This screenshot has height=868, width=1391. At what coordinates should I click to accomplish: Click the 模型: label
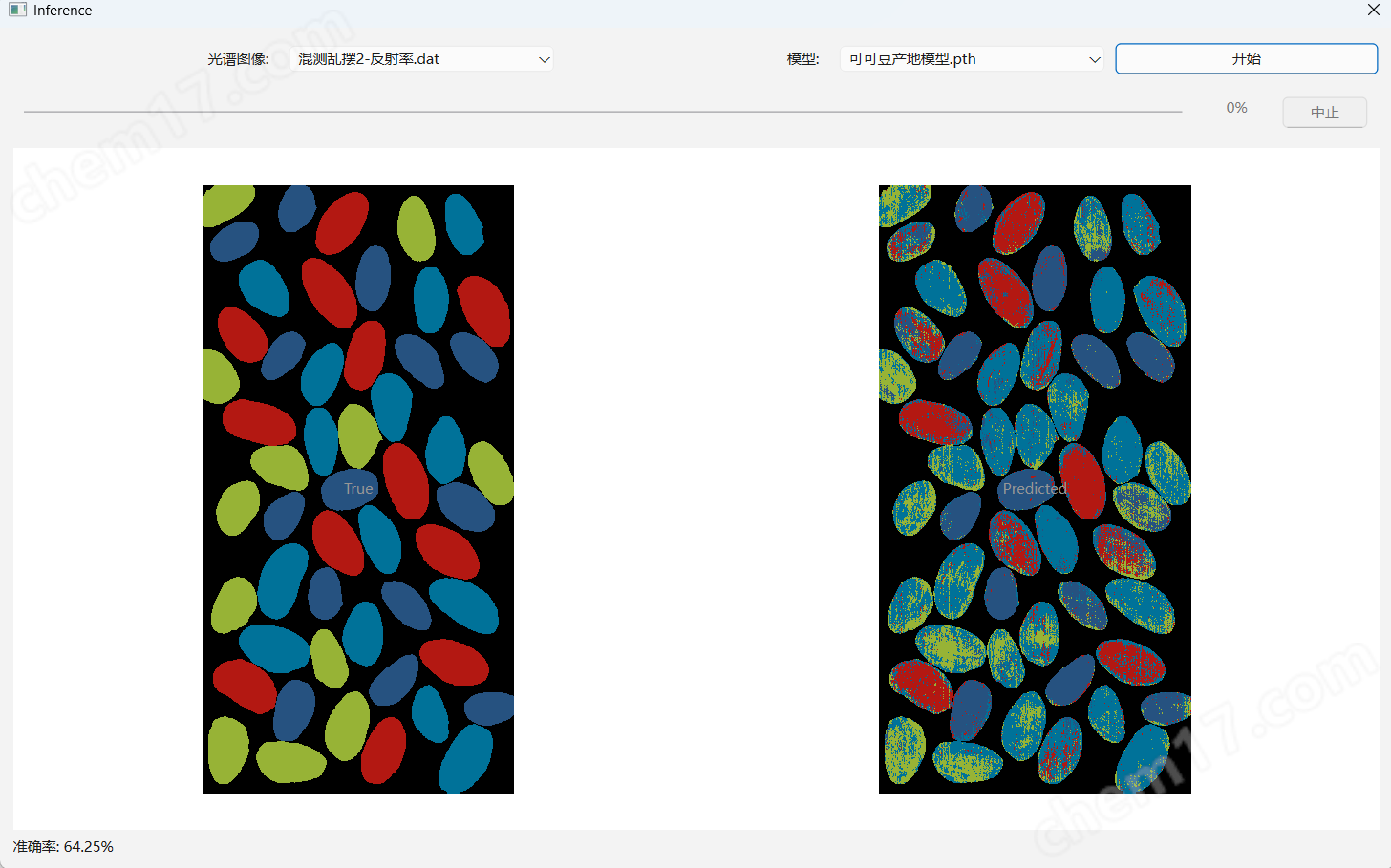[802, 58]
